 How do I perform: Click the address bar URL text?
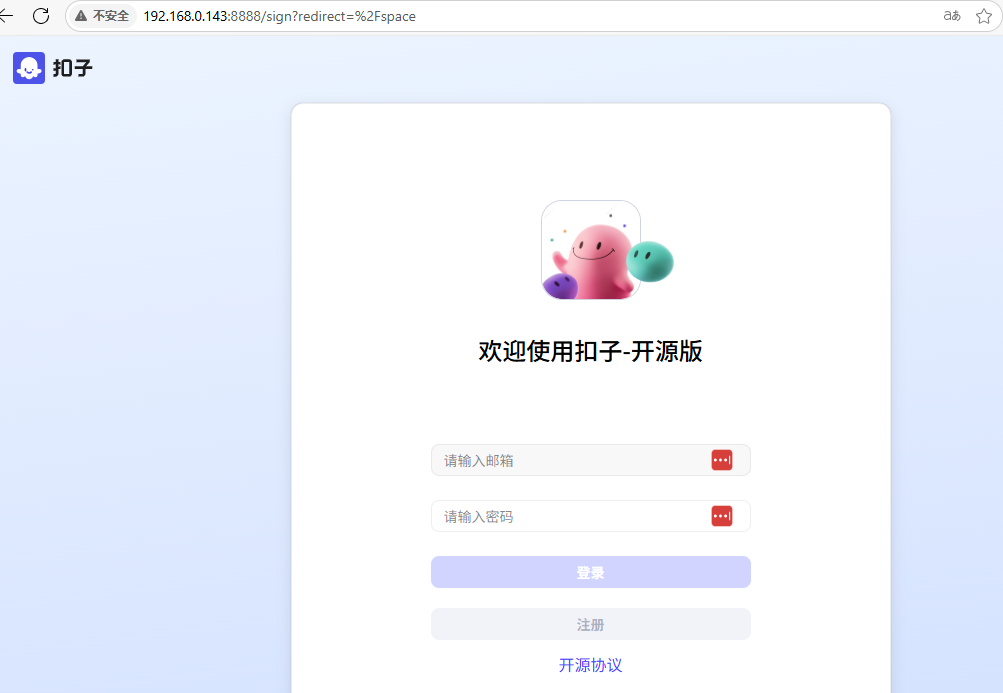coord(280,17)
